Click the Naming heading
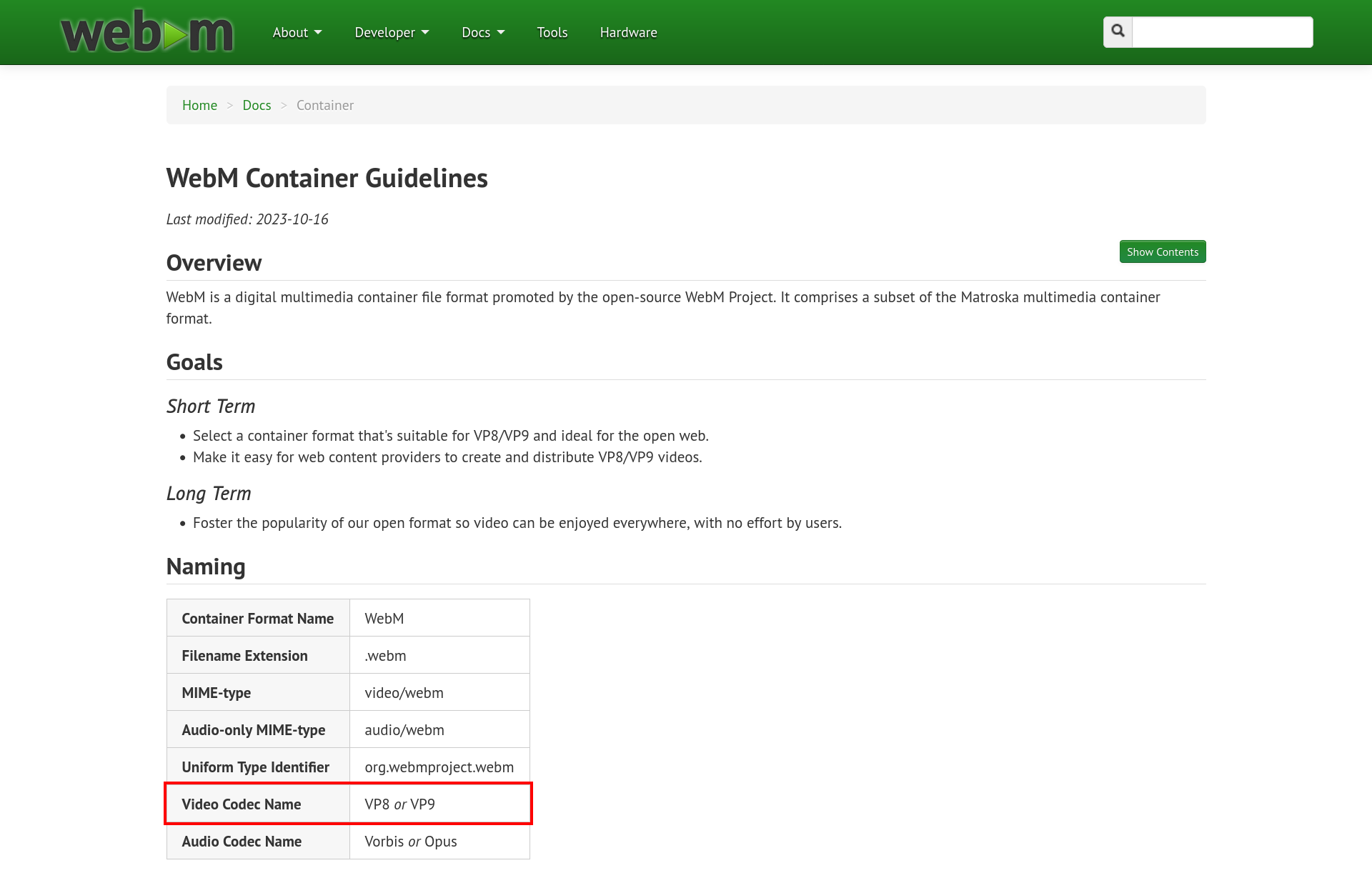 tap(206, 567)
